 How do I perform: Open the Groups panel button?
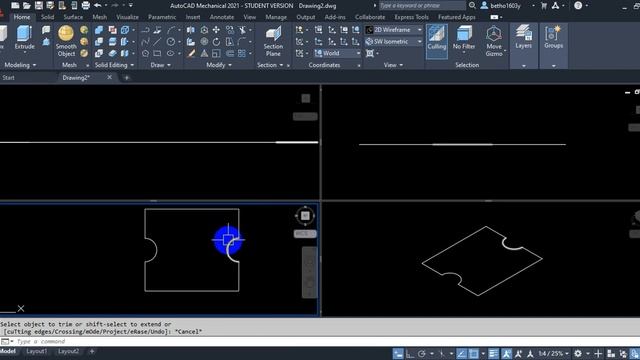tap(553, 37)
